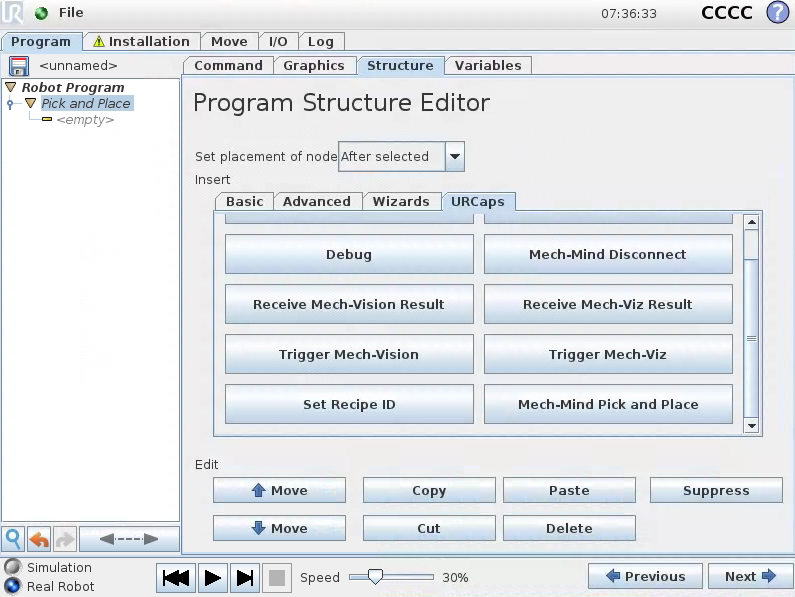
Task: Select the Advanced insert tab
Action: (x=317, y=201)
